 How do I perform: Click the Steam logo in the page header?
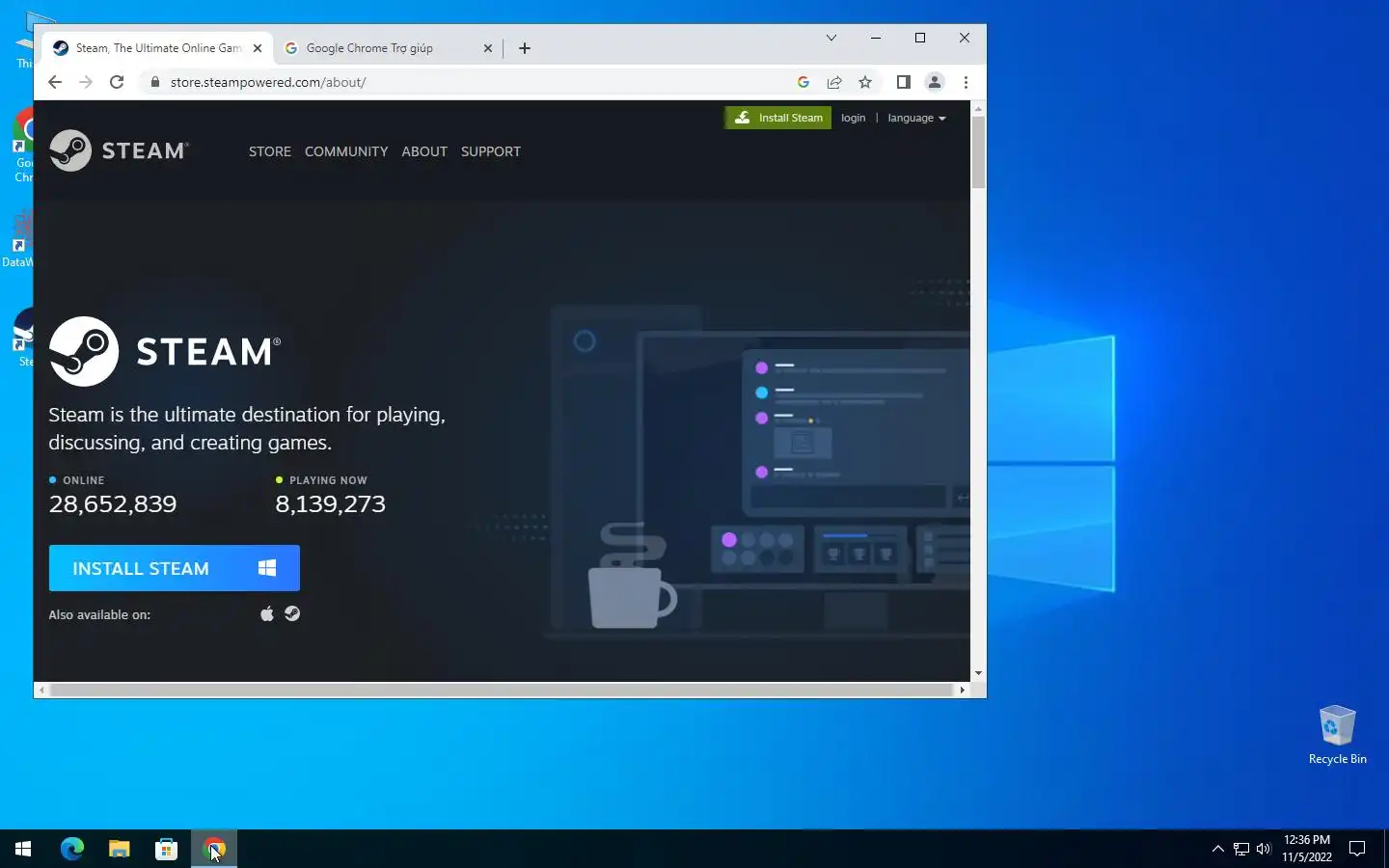pyautogui.click(x=119, y=150)
